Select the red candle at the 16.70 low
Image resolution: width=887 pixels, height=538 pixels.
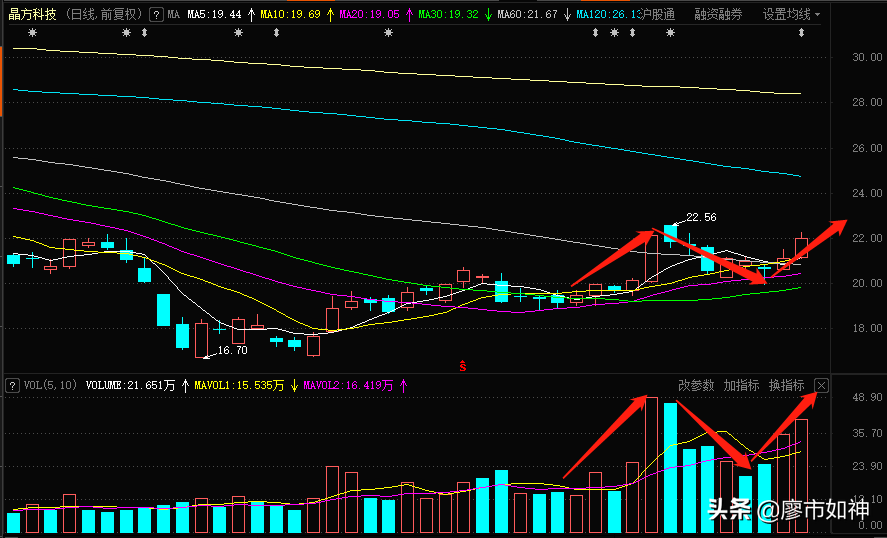click(x=201, y=339)
